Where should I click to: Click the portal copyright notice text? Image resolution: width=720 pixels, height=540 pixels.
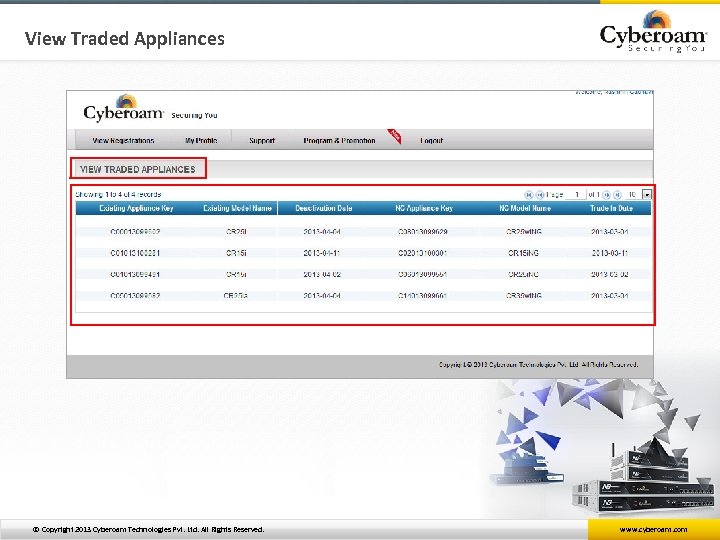(538, 365)
